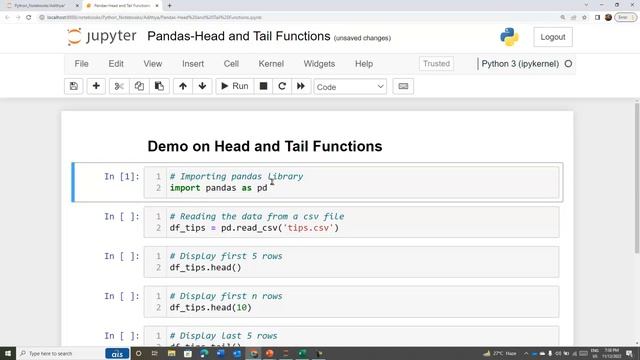Click the unsaved changes status text

point(362,38)
